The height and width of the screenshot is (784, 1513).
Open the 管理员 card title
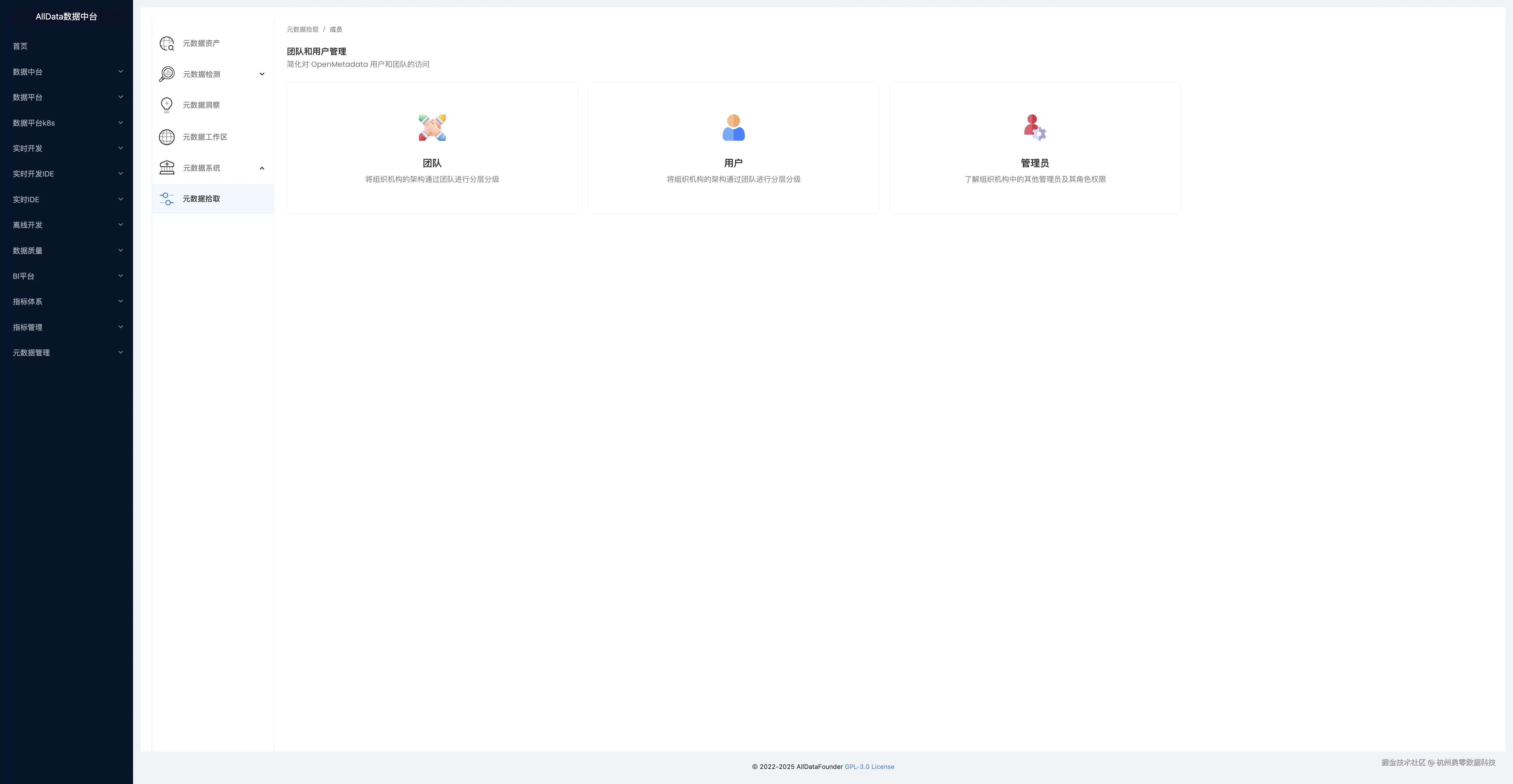click(x=1034, y=163)
